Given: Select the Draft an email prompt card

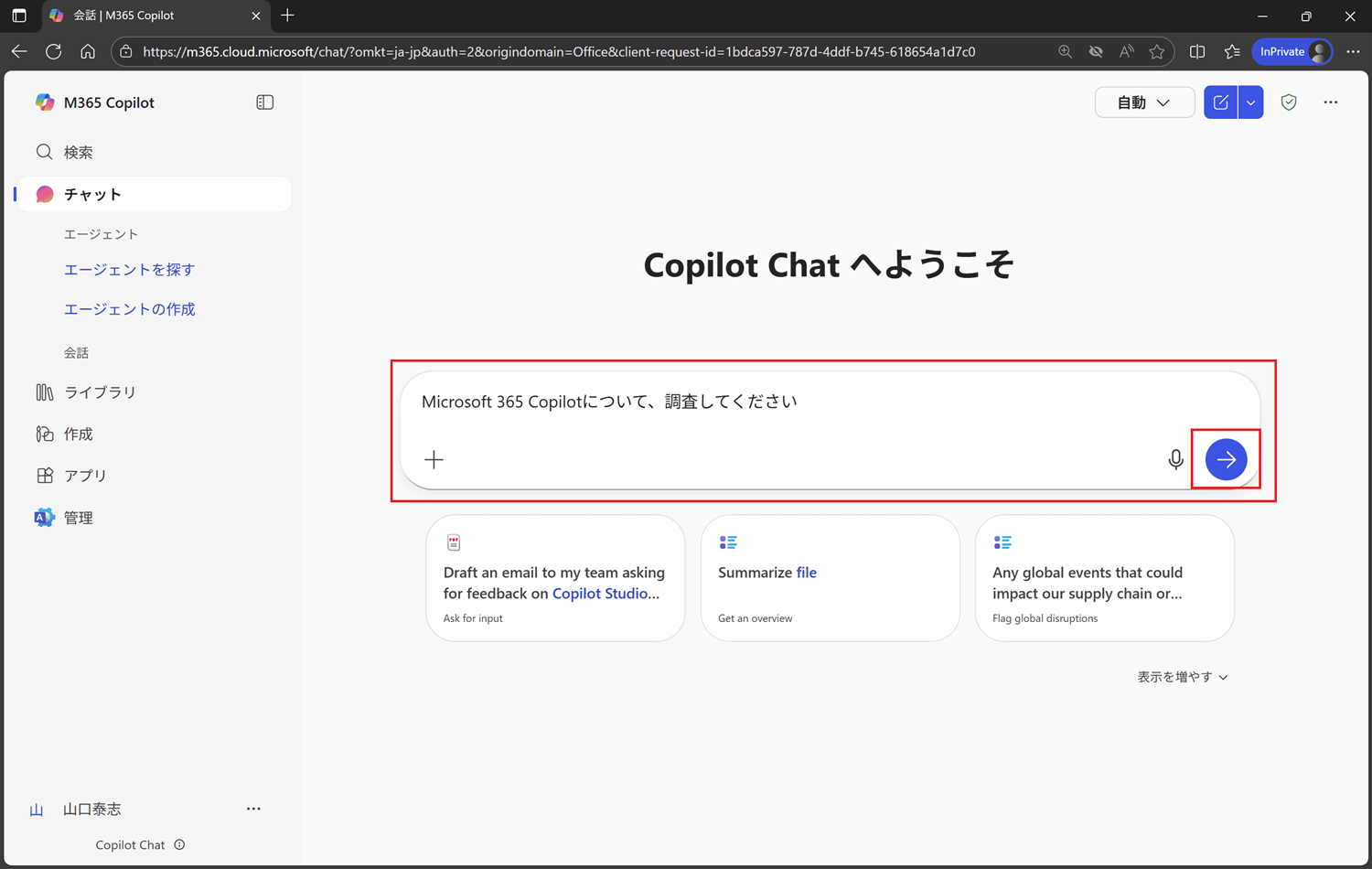Looking at the screenshot, I should (555, 578).
